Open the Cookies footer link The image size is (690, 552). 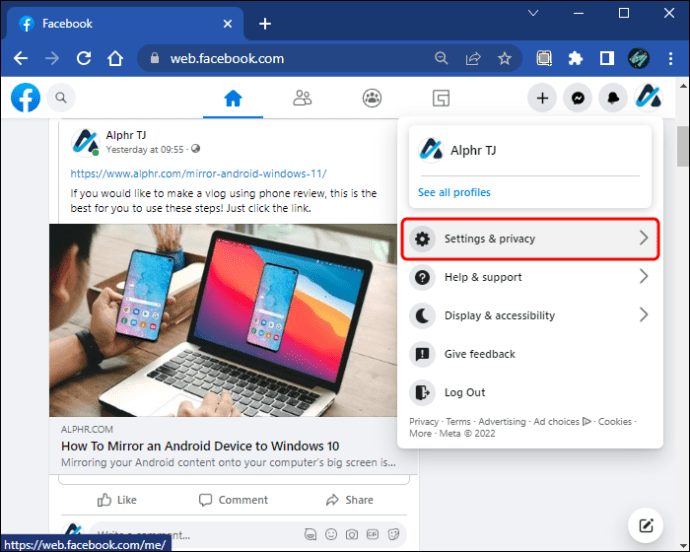pyautogui.click(x=614, y=422)
